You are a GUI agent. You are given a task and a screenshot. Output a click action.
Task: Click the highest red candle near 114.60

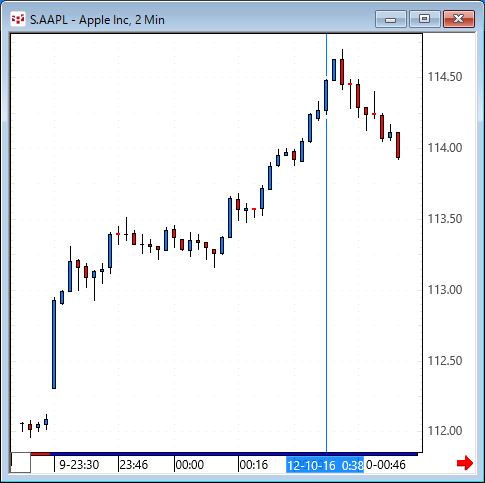[342, 72]
